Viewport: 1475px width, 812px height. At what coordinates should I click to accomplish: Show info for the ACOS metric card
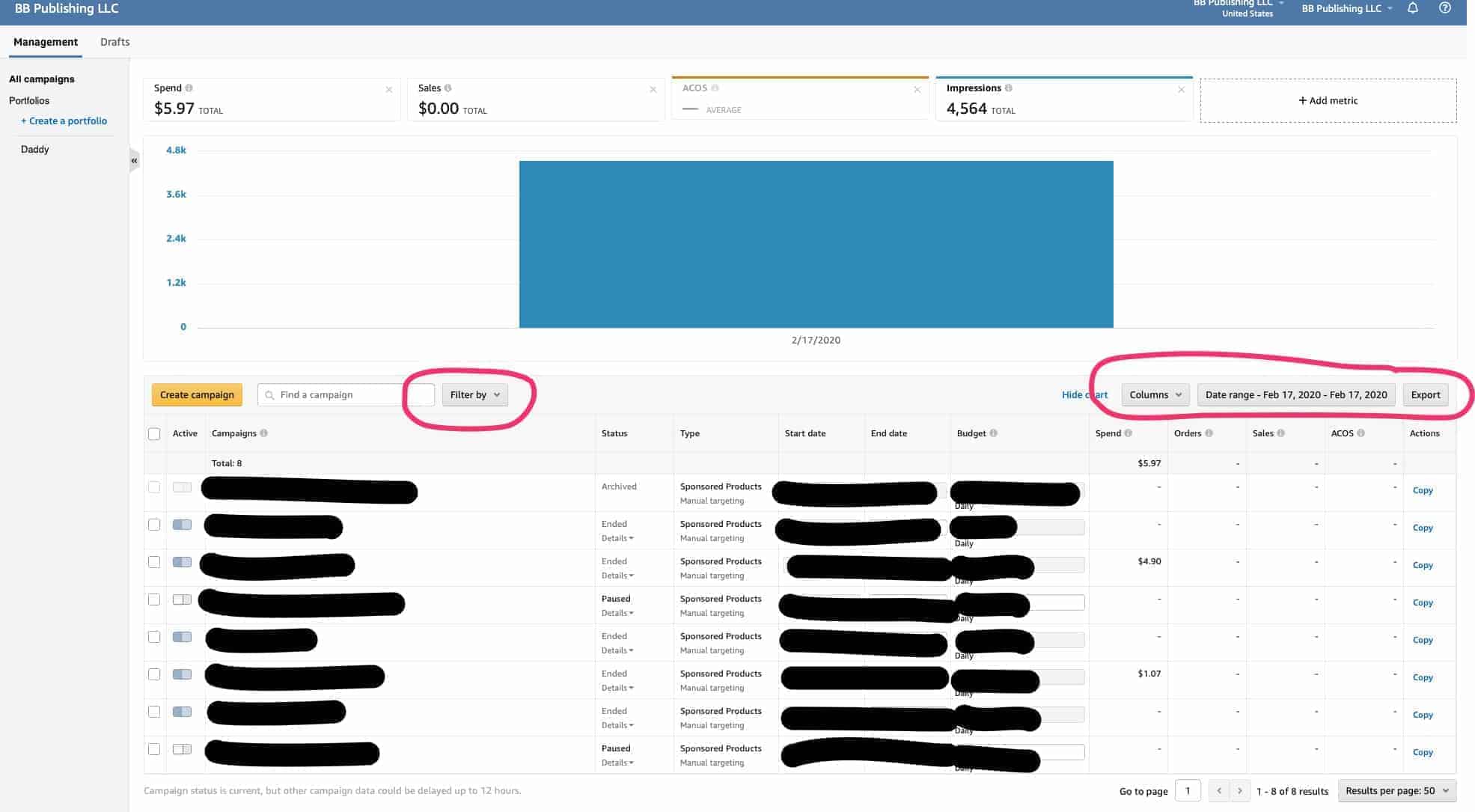click(715, 88)
